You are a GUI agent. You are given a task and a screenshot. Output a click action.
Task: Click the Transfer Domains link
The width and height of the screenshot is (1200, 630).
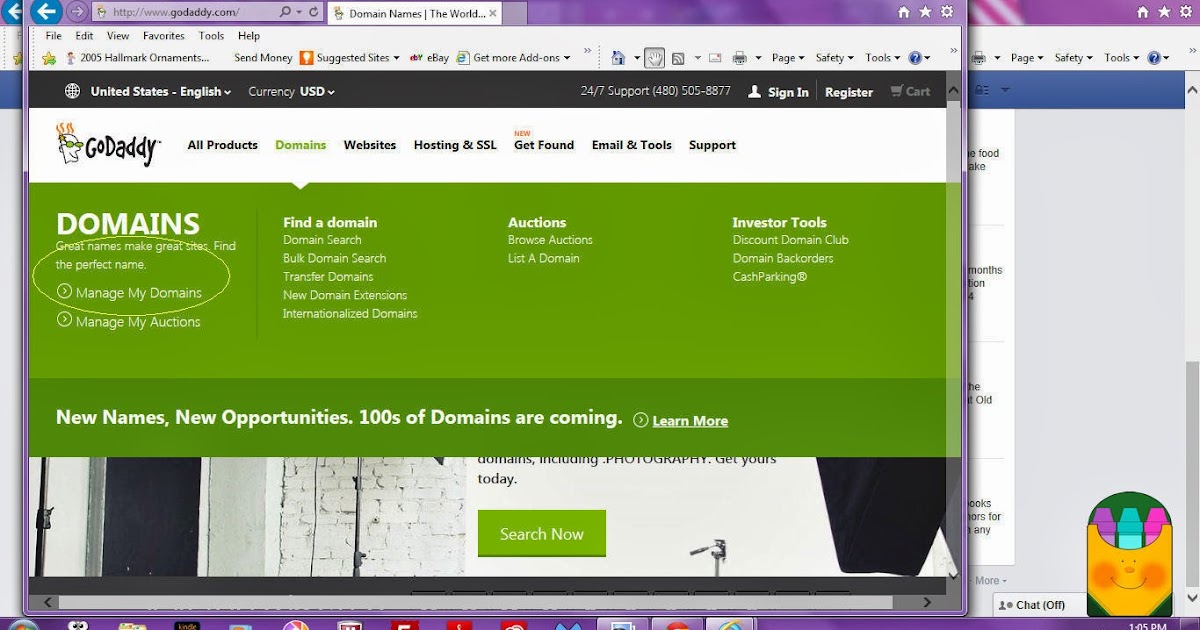click(x=328, y=277)
